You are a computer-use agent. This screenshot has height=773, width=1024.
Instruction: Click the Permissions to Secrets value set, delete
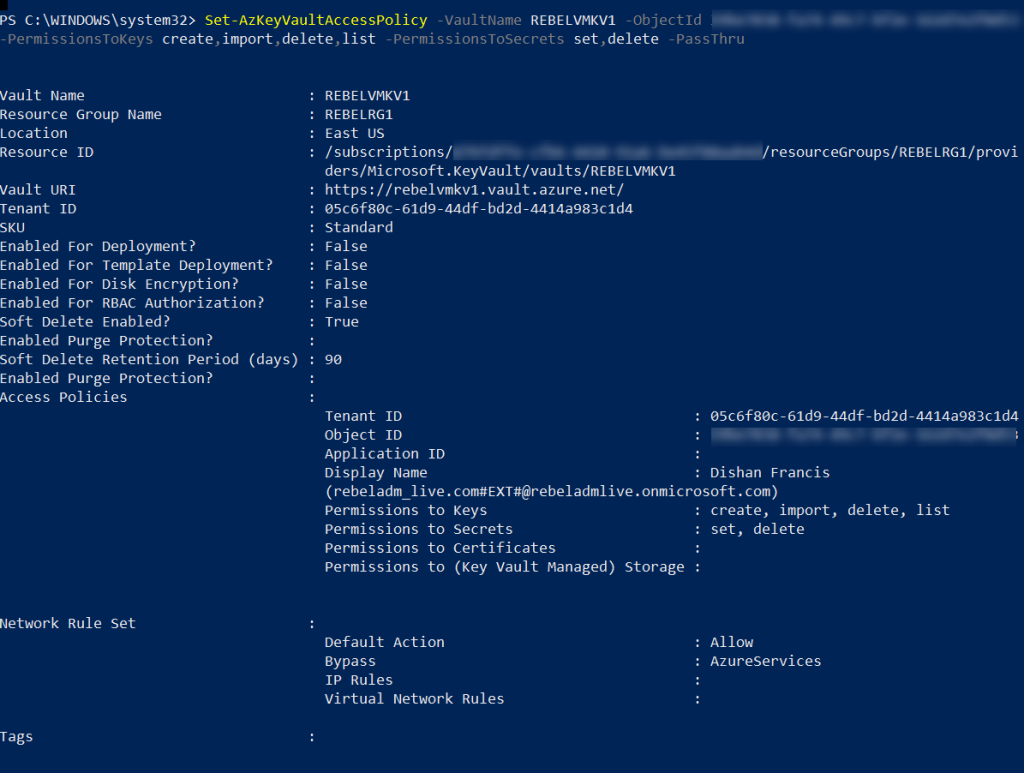[x=757, y=529]
